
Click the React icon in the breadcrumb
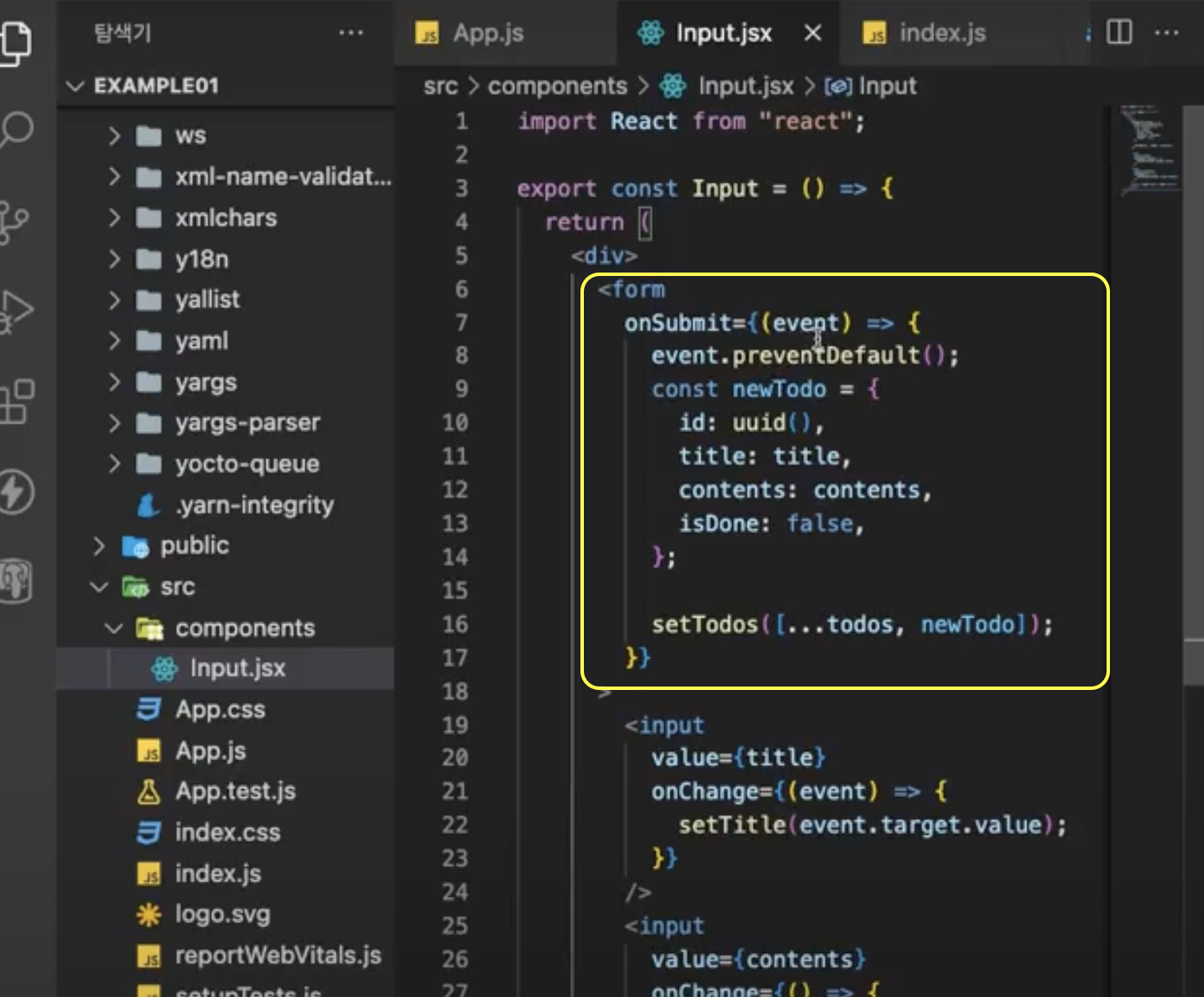click(x=673, y=85)
